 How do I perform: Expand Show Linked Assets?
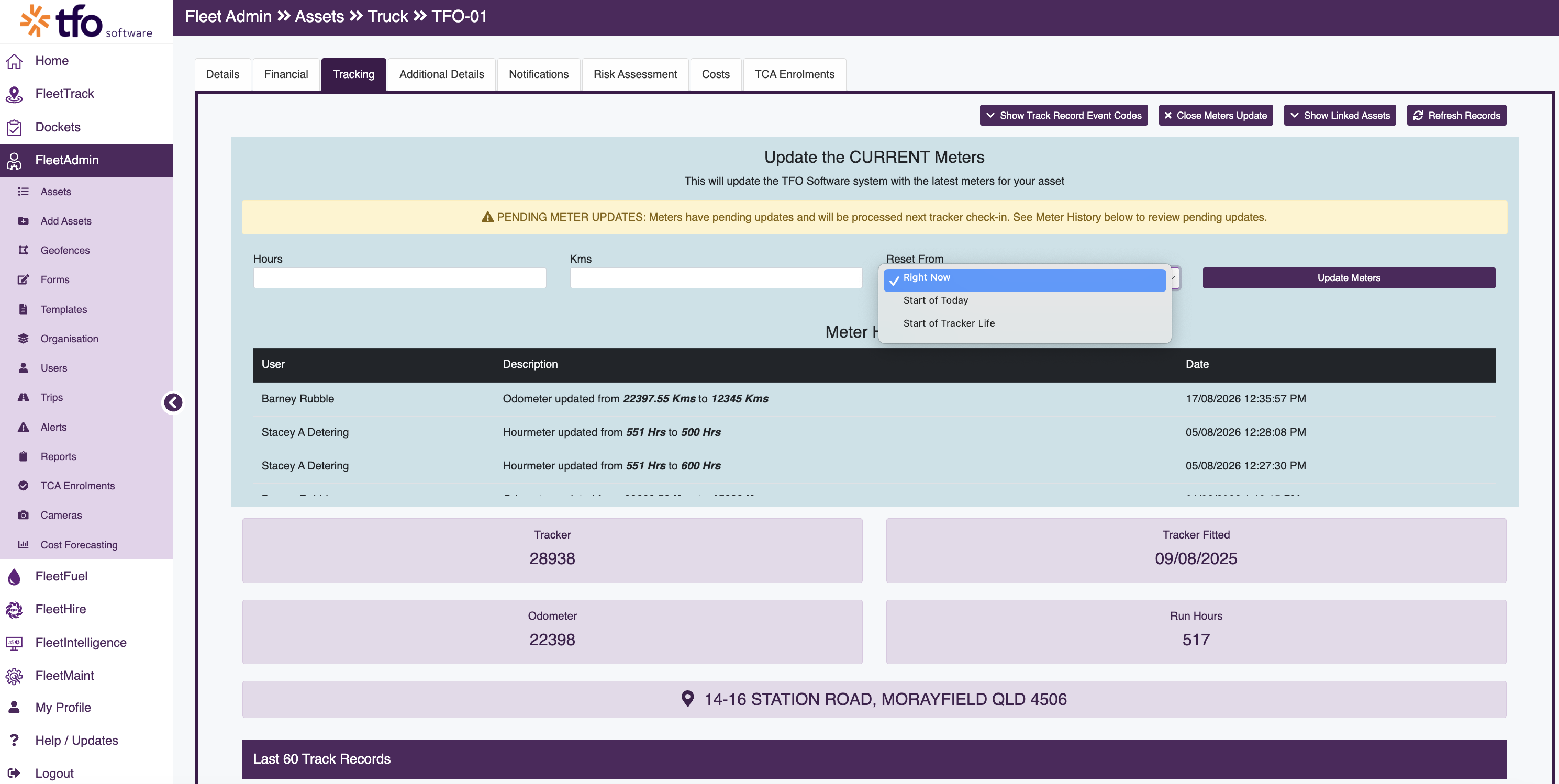[x=1340, y=116]
